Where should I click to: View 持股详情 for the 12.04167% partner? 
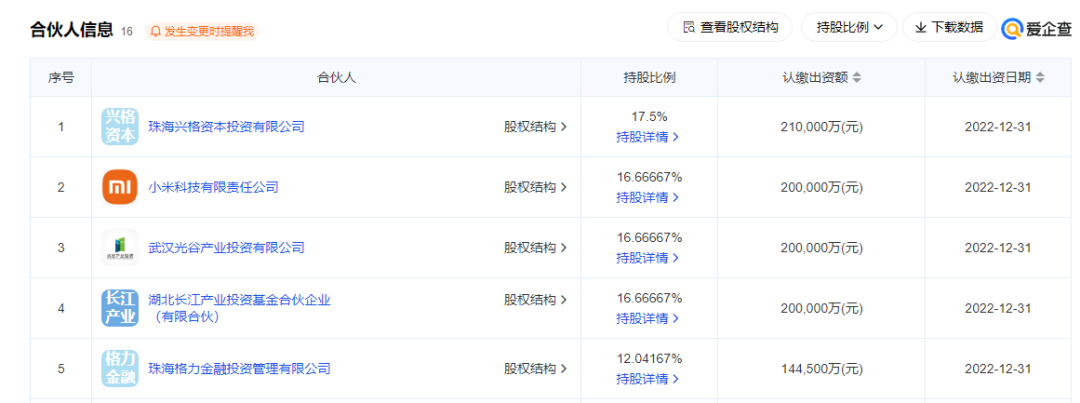647,379
